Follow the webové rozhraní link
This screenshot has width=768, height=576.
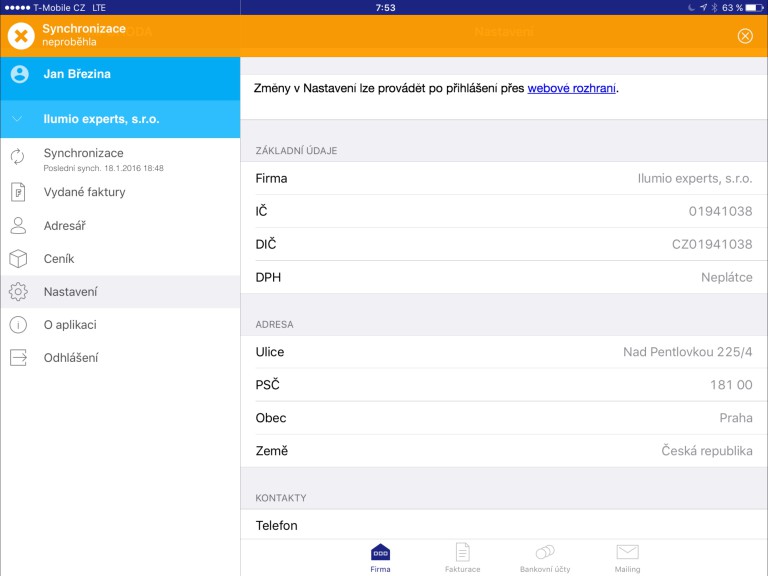click(571, 88)
